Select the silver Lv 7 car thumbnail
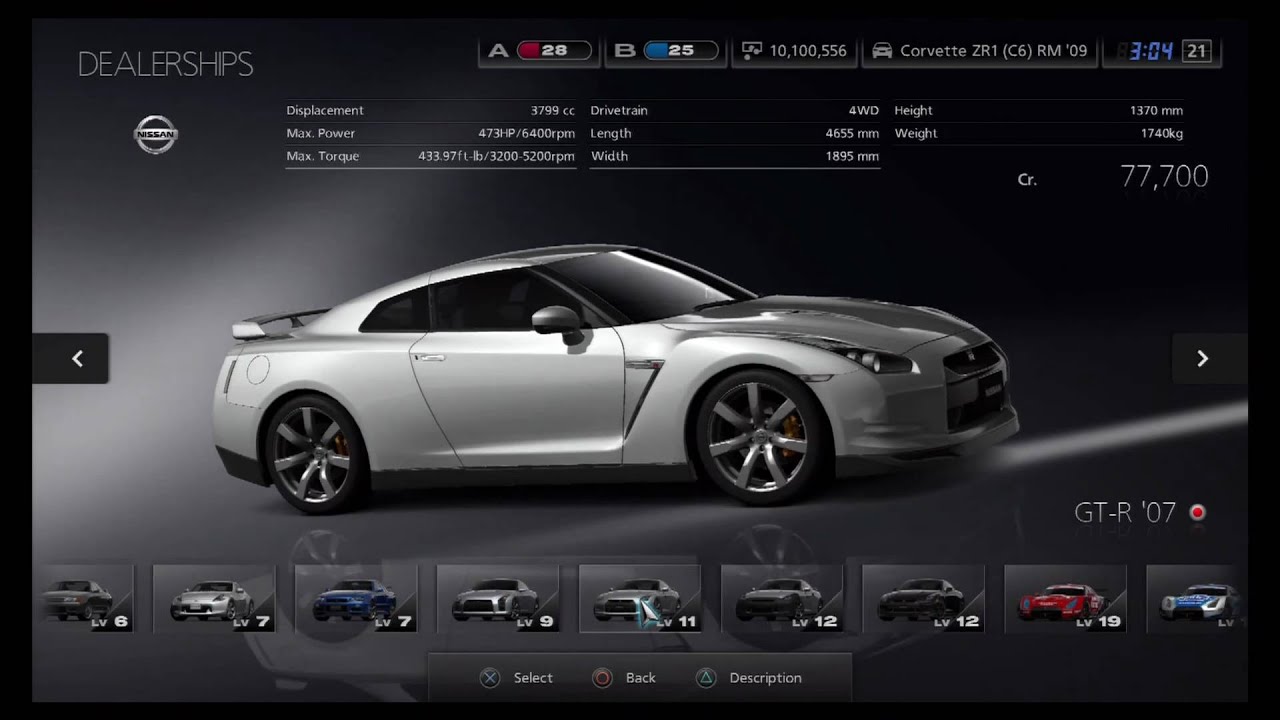 click(213, 598)
